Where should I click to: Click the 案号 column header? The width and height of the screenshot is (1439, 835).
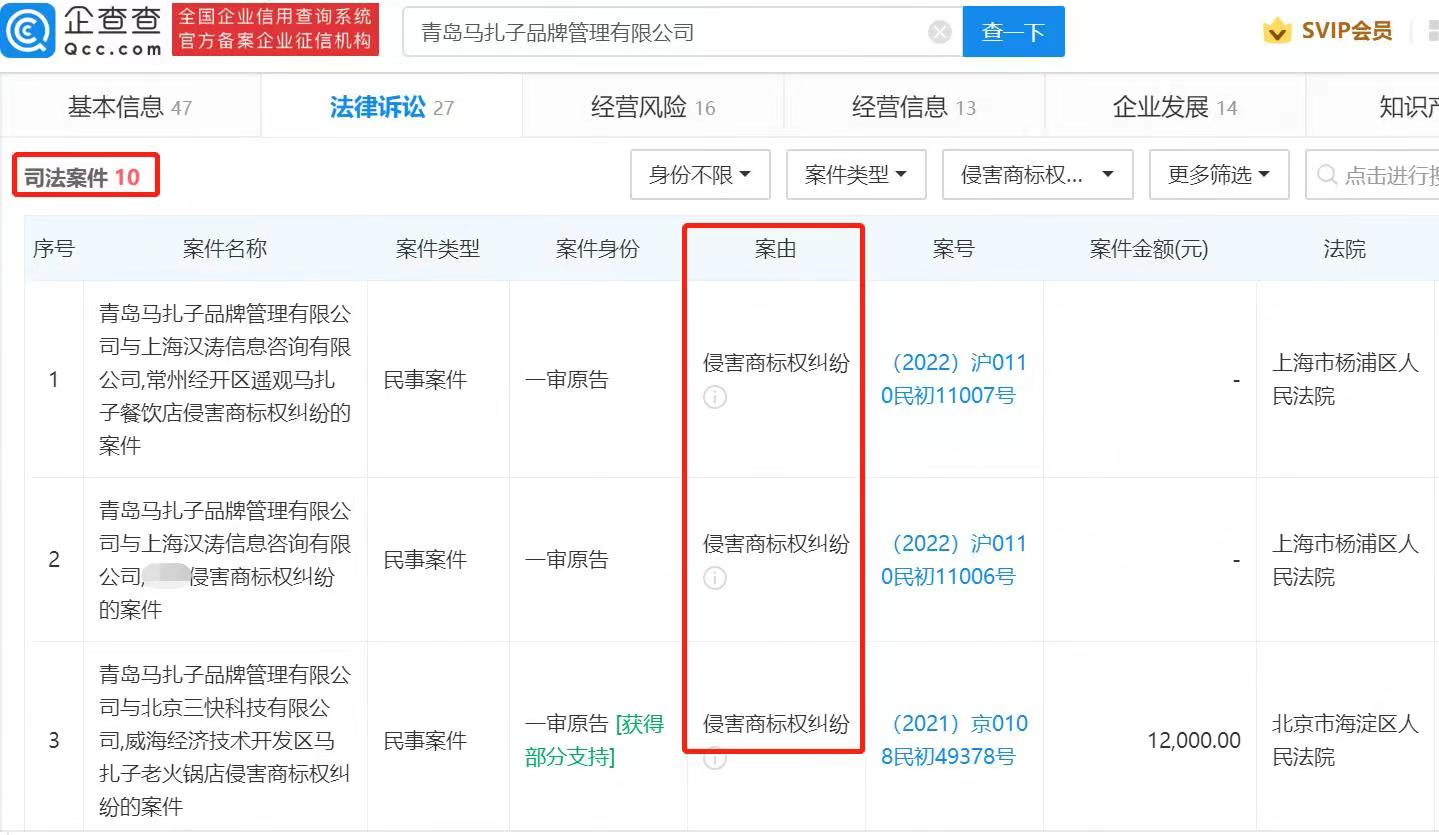(x=953, y=249)
